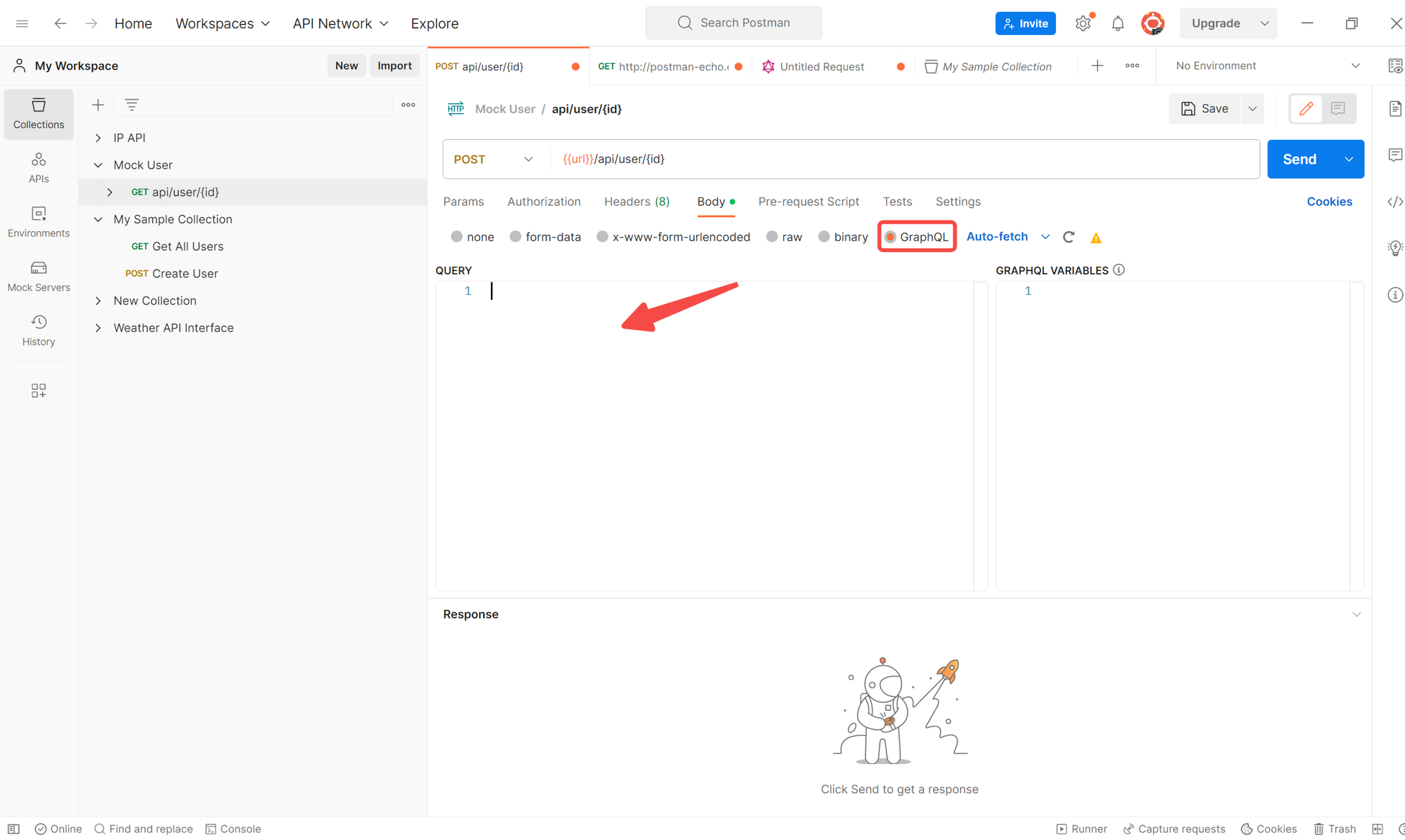Screen dimensions: 1405x840
Task: Go forward with the right arrow icon
Action: click(x=91, y=23)
